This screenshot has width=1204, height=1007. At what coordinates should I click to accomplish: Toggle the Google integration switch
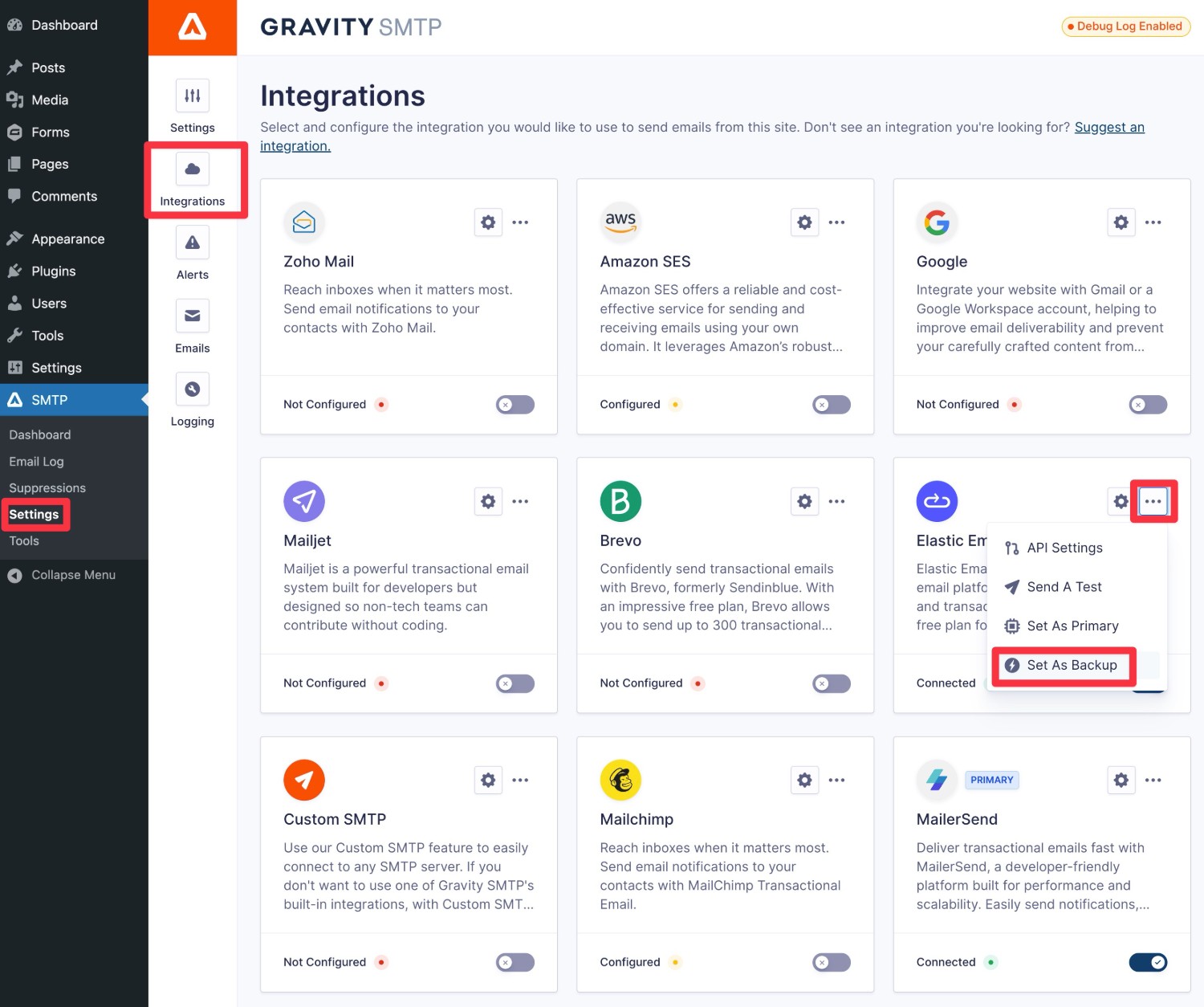1148,405
